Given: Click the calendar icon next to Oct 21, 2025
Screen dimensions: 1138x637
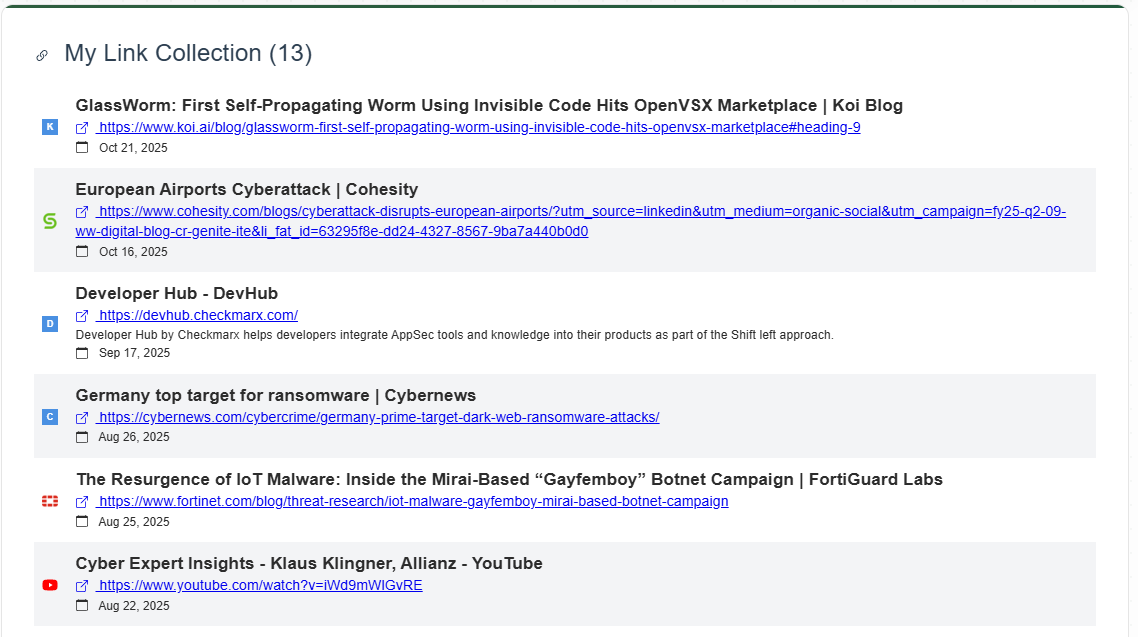Looking at the screenshot, I should [82, 147].
